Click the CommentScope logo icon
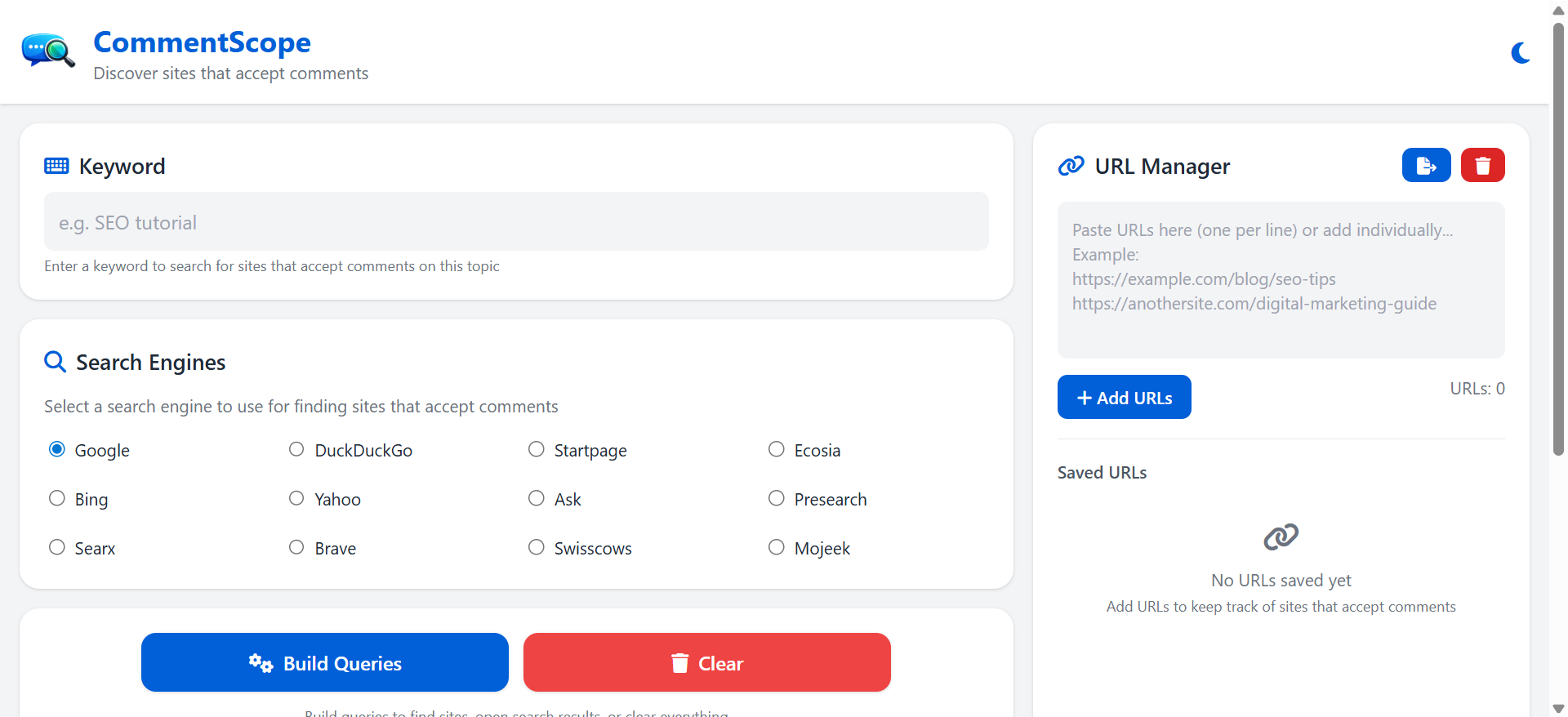The image size is (1568, 717). point(48,51)
